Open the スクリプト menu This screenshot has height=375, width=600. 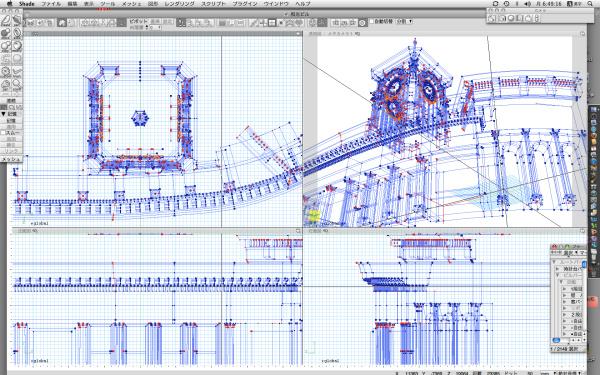pyautogui.click(x=214, y=4)
